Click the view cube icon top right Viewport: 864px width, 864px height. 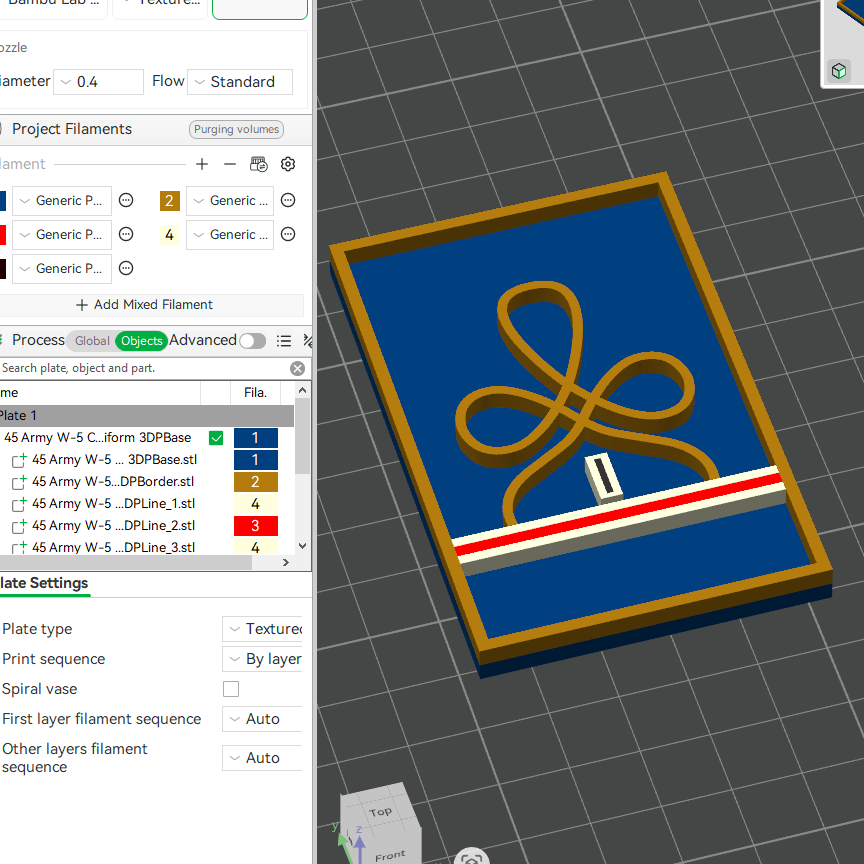(839, 71)
